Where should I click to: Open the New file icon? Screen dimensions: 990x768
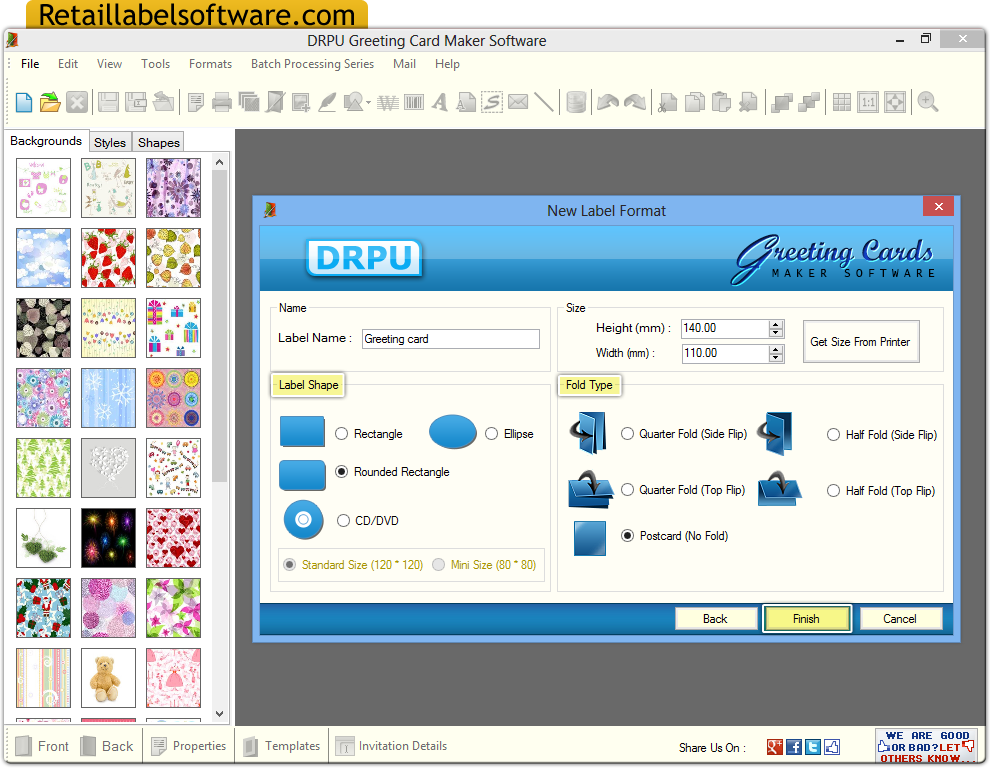(23, 101)
